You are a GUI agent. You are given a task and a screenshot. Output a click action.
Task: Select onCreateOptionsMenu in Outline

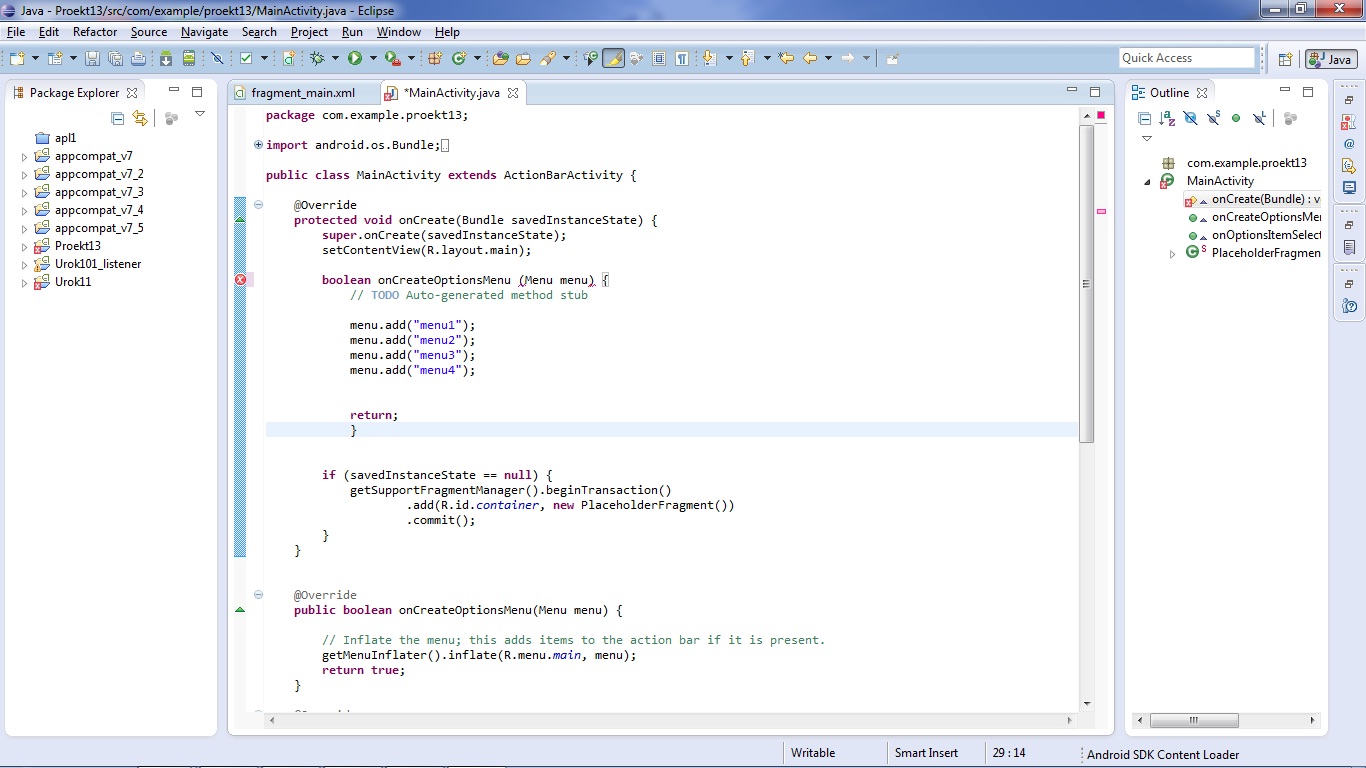[x=1254, y=217]
